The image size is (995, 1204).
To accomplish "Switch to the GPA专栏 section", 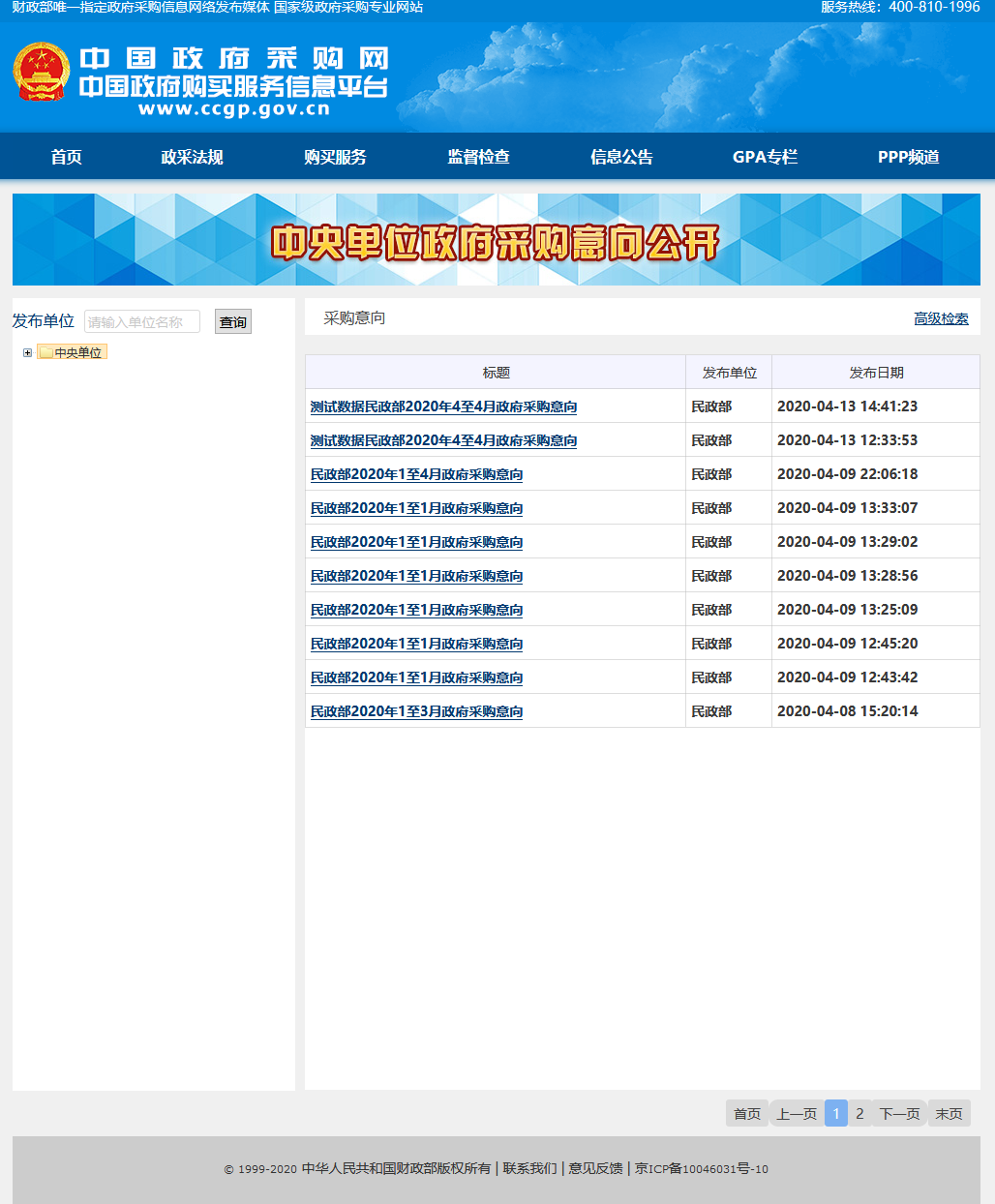I will tap(766, 157).
